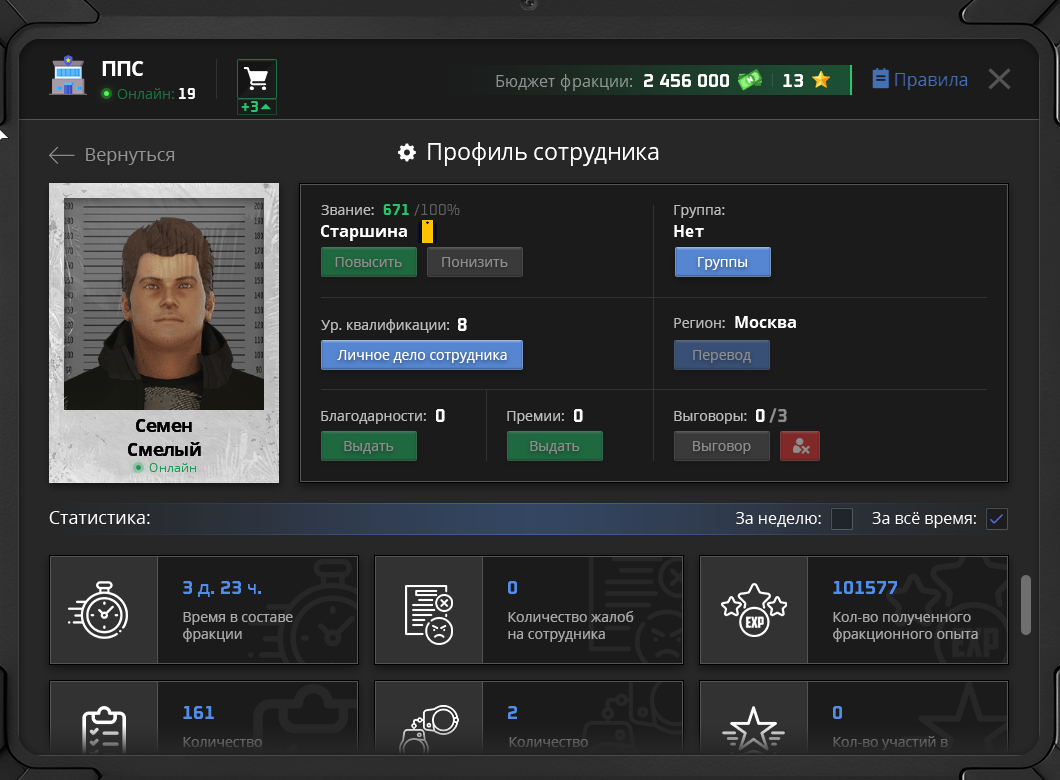Click 'Выдать' button under Благодарности
This screenshot has width=1060, height=780.
[x=368, y=446]
